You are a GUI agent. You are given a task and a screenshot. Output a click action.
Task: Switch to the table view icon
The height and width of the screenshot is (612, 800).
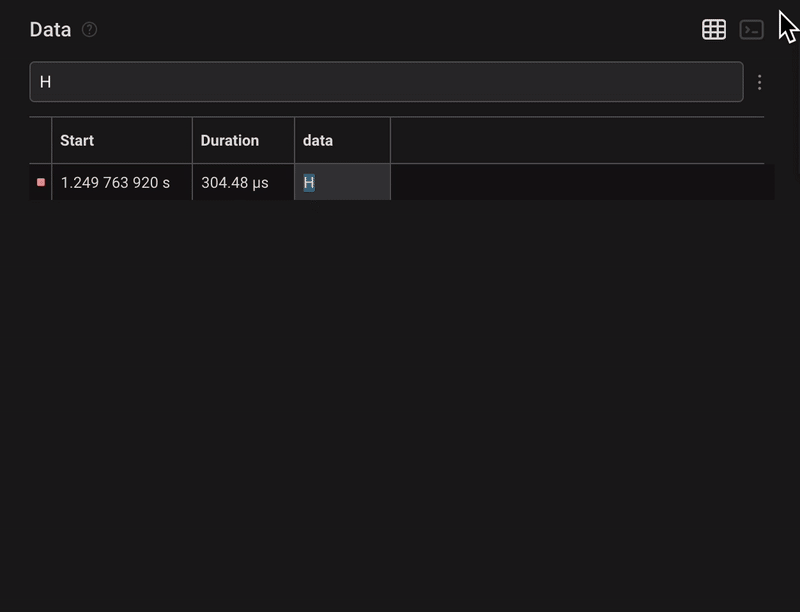point(714,30)
